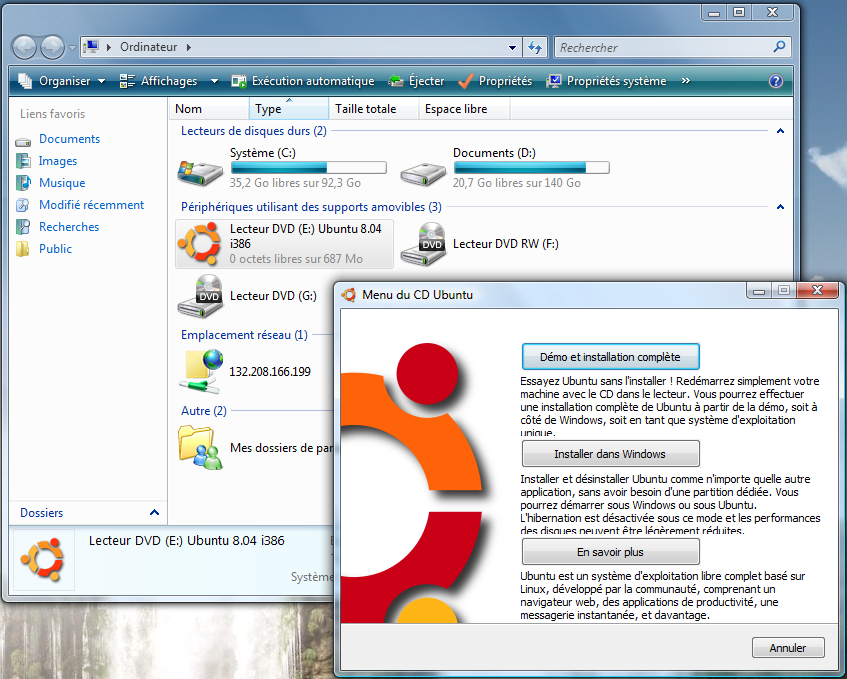
Task: Click Ubuntu thumbnail in details pane
Action: tap(43, 560)
